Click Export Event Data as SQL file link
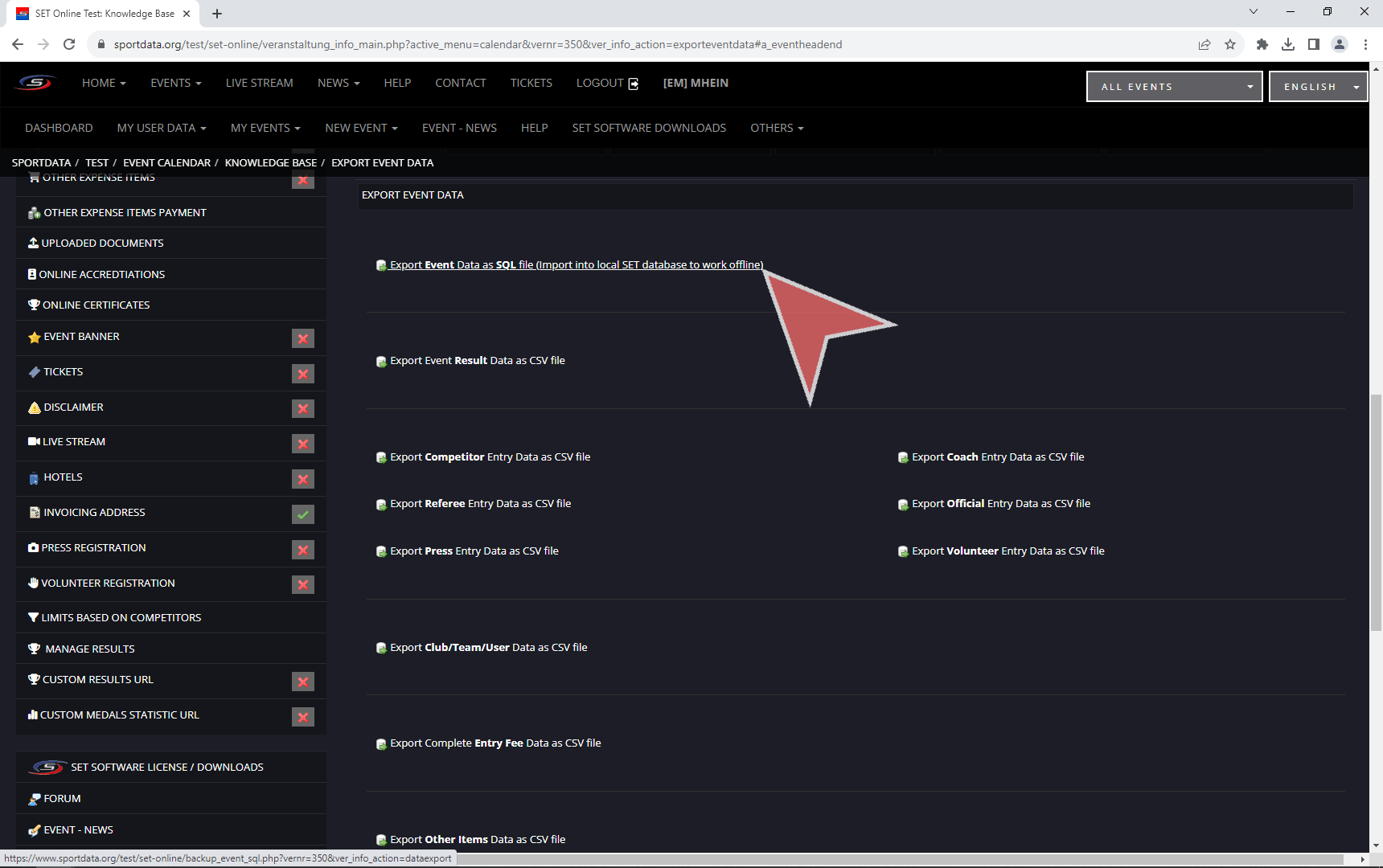The image size is (1383, 868). 576,265
